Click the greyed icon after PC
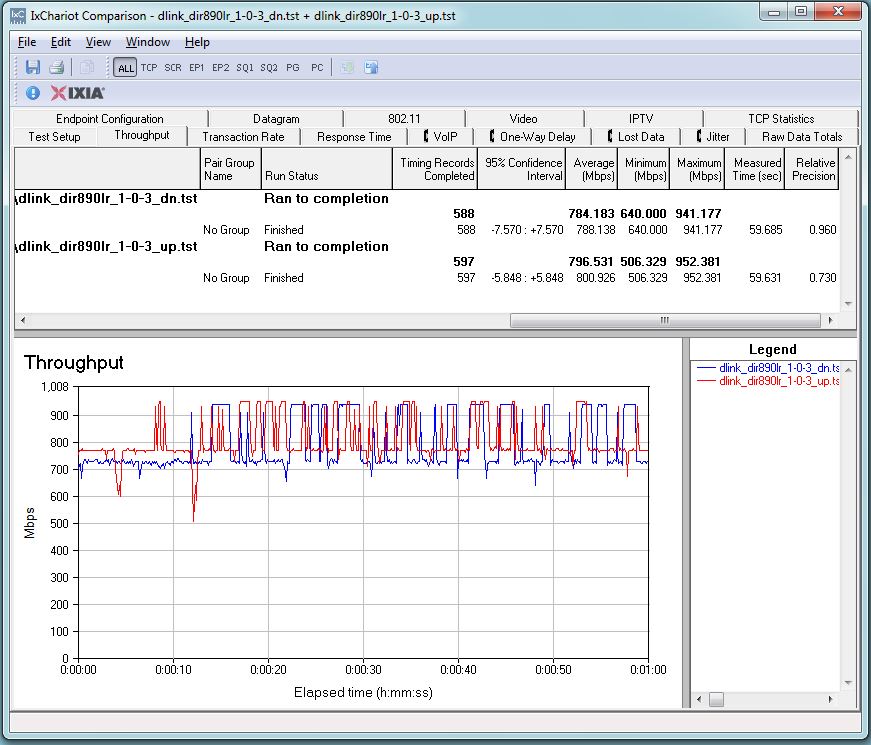871x745 pixels. click(348, 68)
